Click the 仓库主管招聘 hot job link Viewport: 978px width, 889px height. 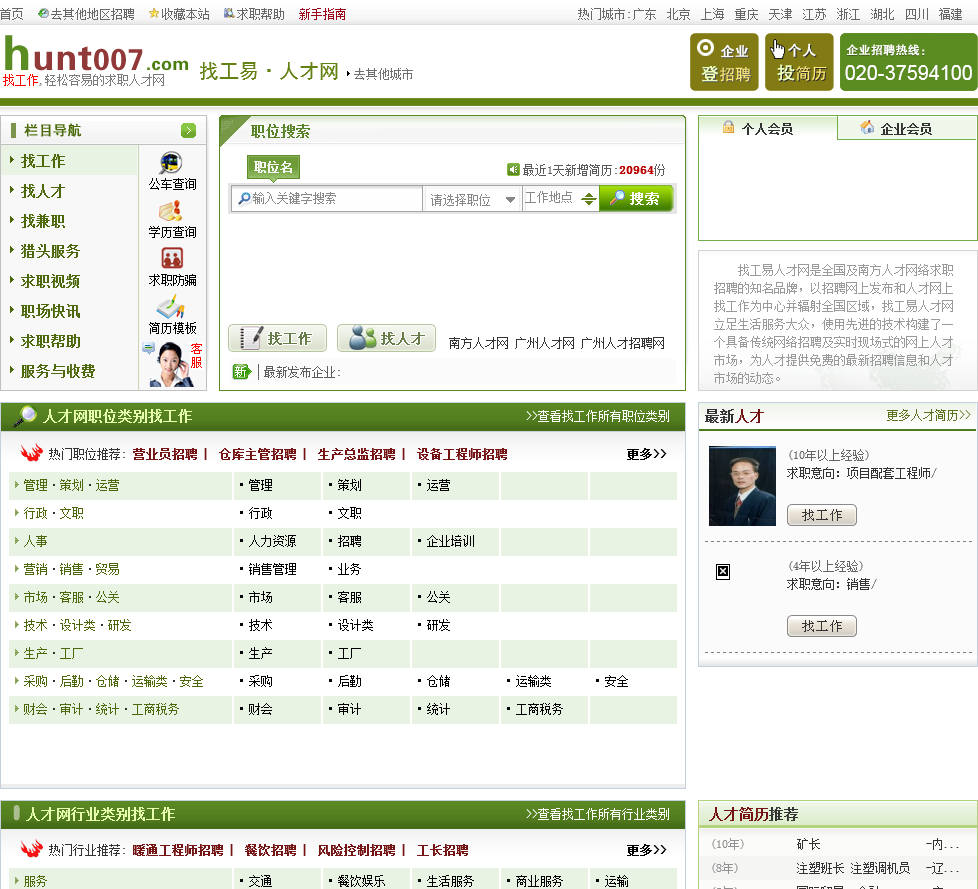(x=258, y=454)
